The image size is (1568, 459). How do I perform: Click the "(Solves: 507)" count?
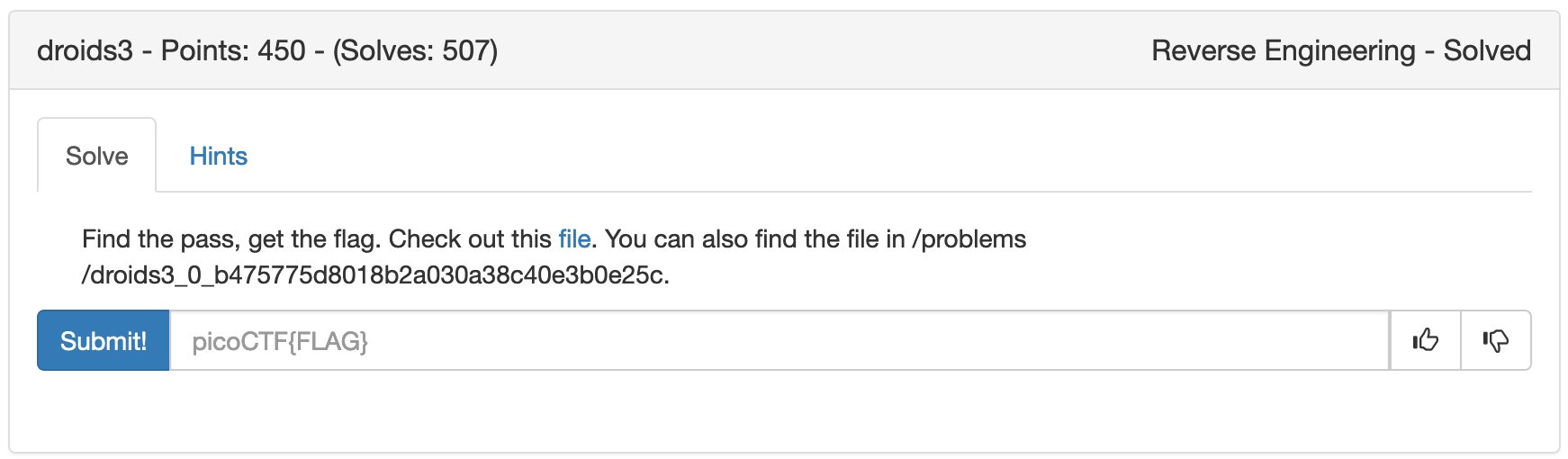tap(415, 51)
